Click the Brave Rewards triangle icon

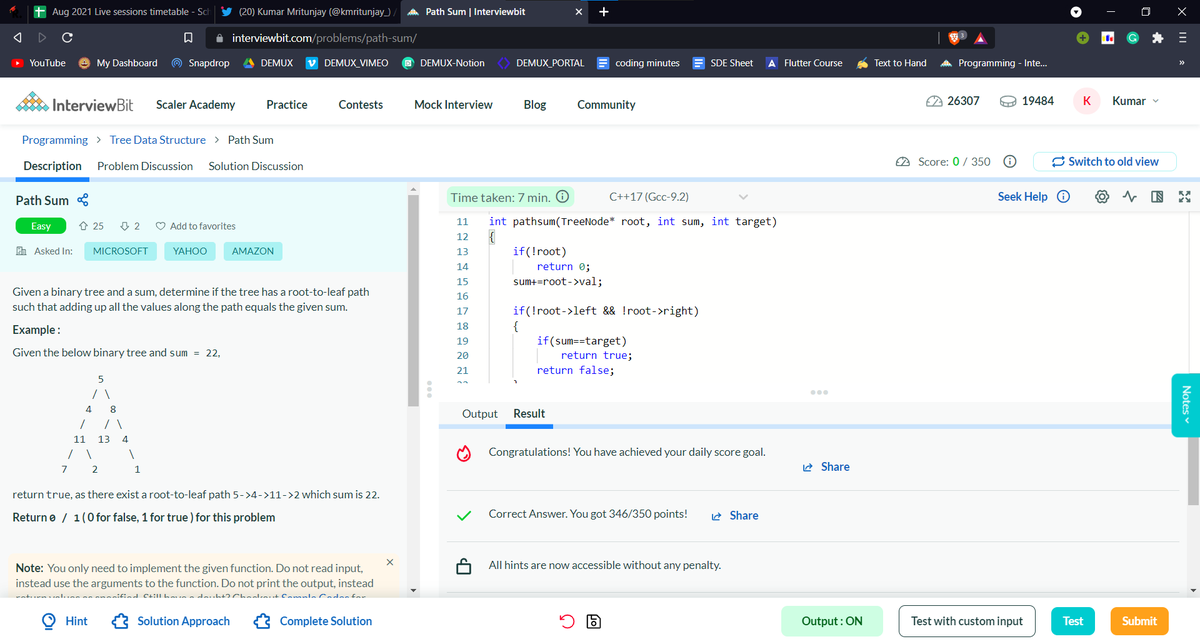click(982, 37)
